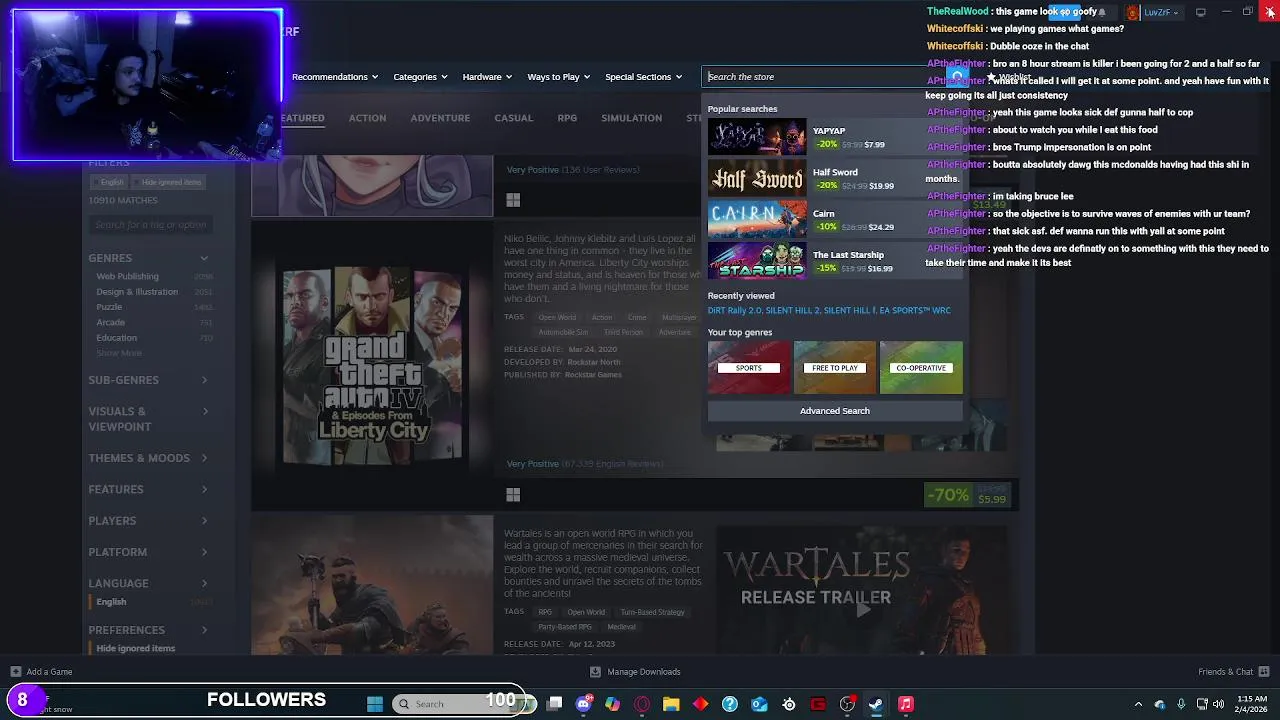Image resolution: width=1280 pixels, height=720 pixels.
Task: Click the microphone tray icon
Action: coord(1181,704)
